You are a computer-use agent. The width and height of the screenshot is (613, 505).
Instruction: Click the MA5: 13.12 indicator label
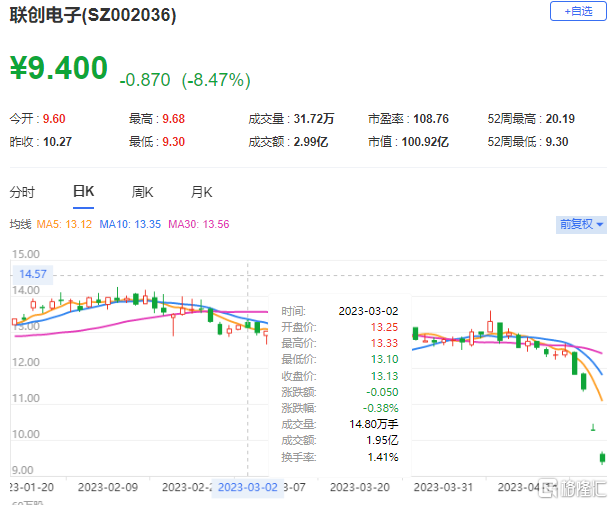click(64, 224)
